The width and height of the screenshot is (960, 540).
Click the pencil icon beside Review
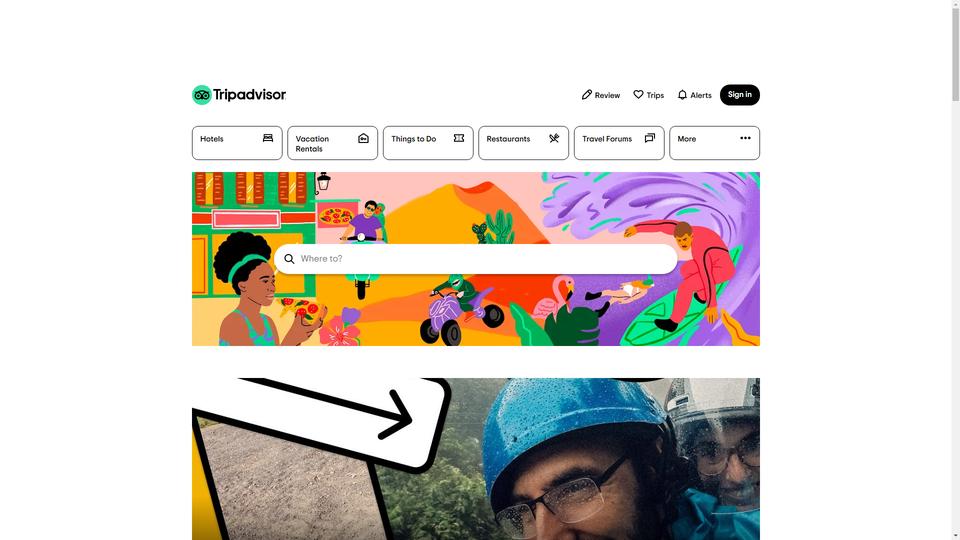587,94
